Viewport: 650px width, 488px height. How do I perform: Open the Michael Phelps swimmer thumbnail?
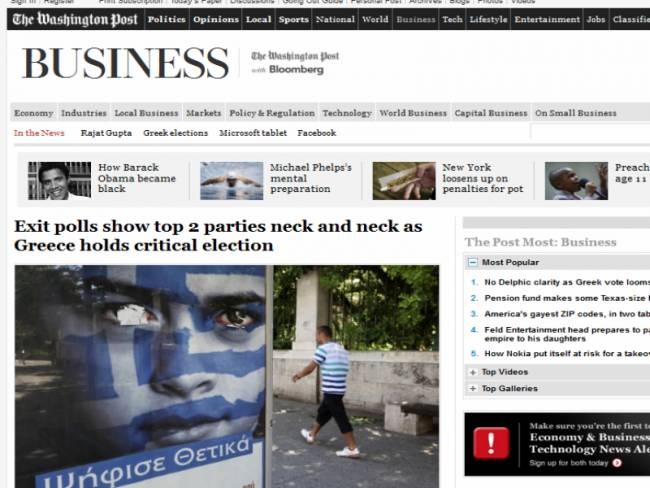click(231, 181)
